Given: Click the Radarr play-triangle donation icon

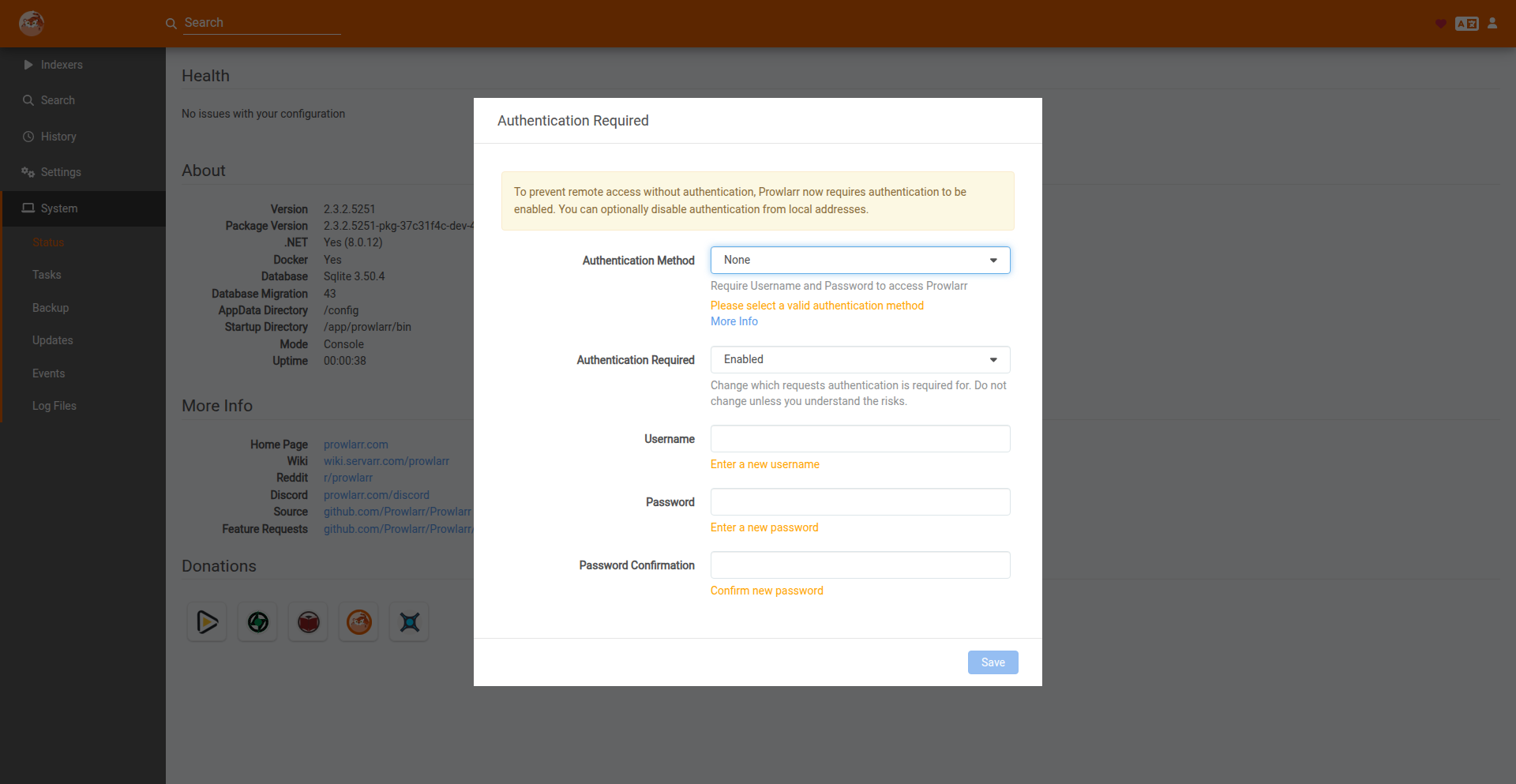Looking at the screenshot, I should click(207, 622).
